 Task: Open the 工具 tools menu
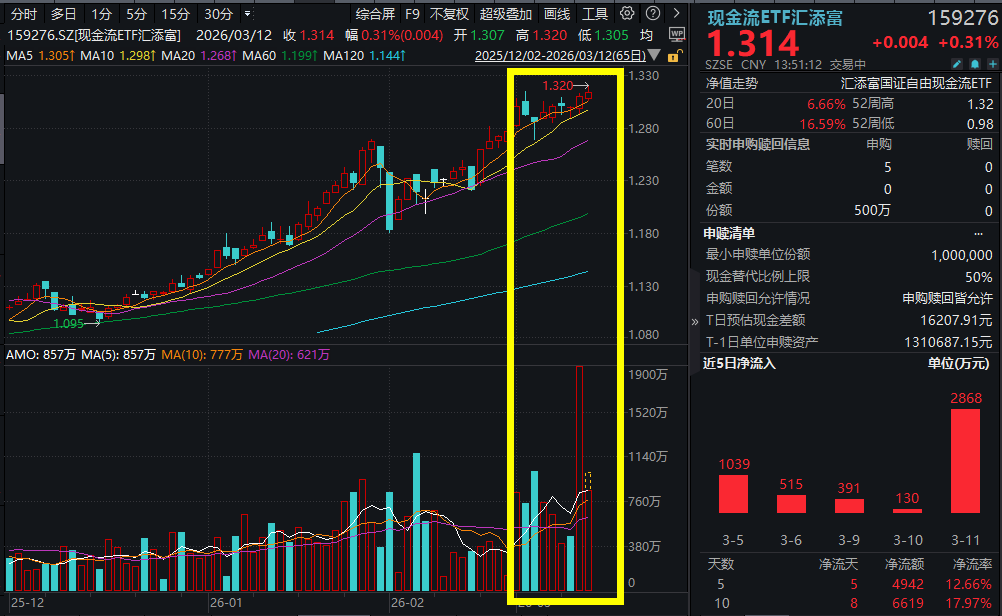[x=594, y=14]
